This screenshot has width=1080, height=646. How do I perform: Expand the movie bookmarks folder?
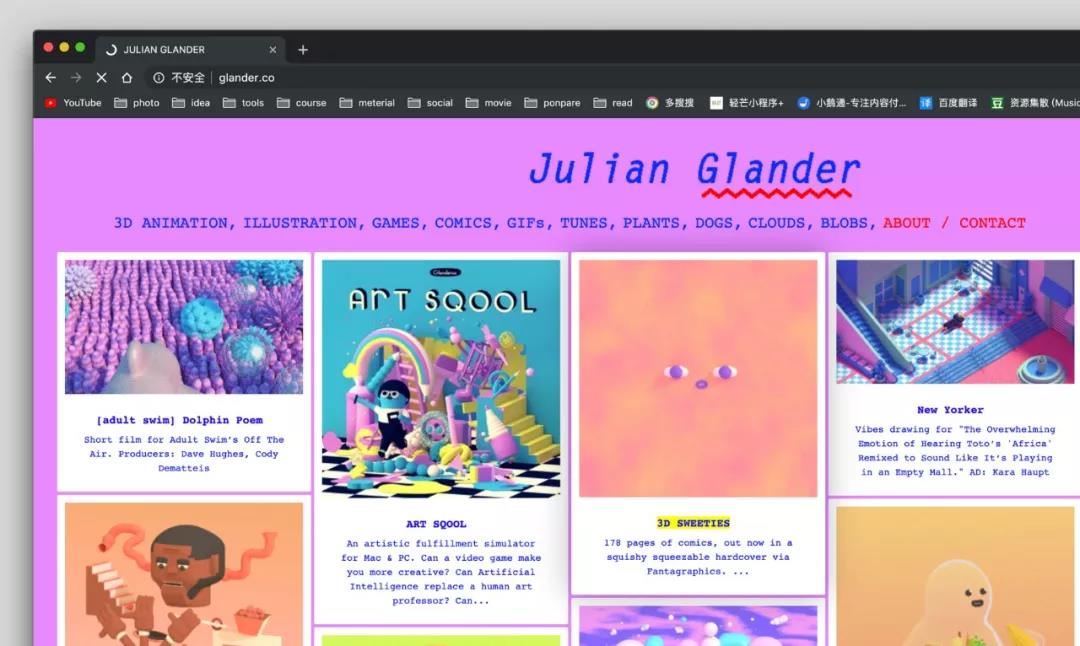[x=488, y=103]
